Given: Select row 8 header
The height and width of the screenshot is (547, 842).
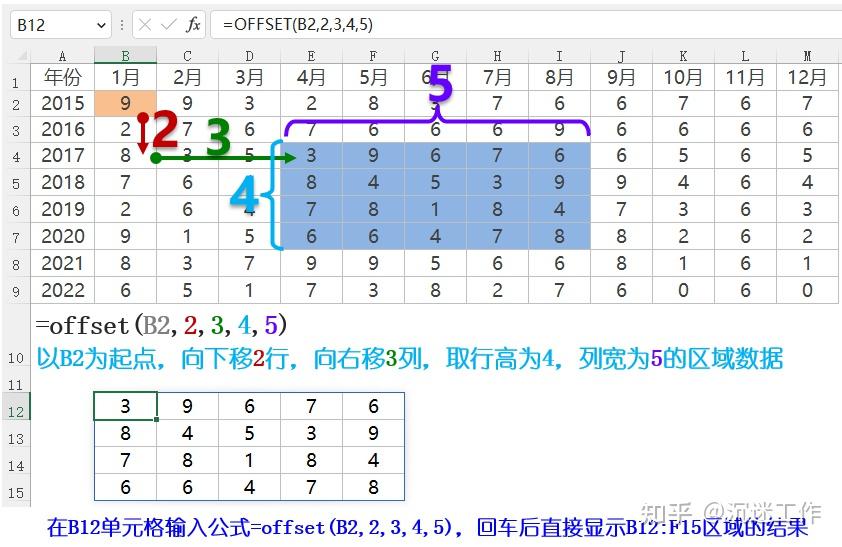Looking at the screenshot, I should [16, 264].
